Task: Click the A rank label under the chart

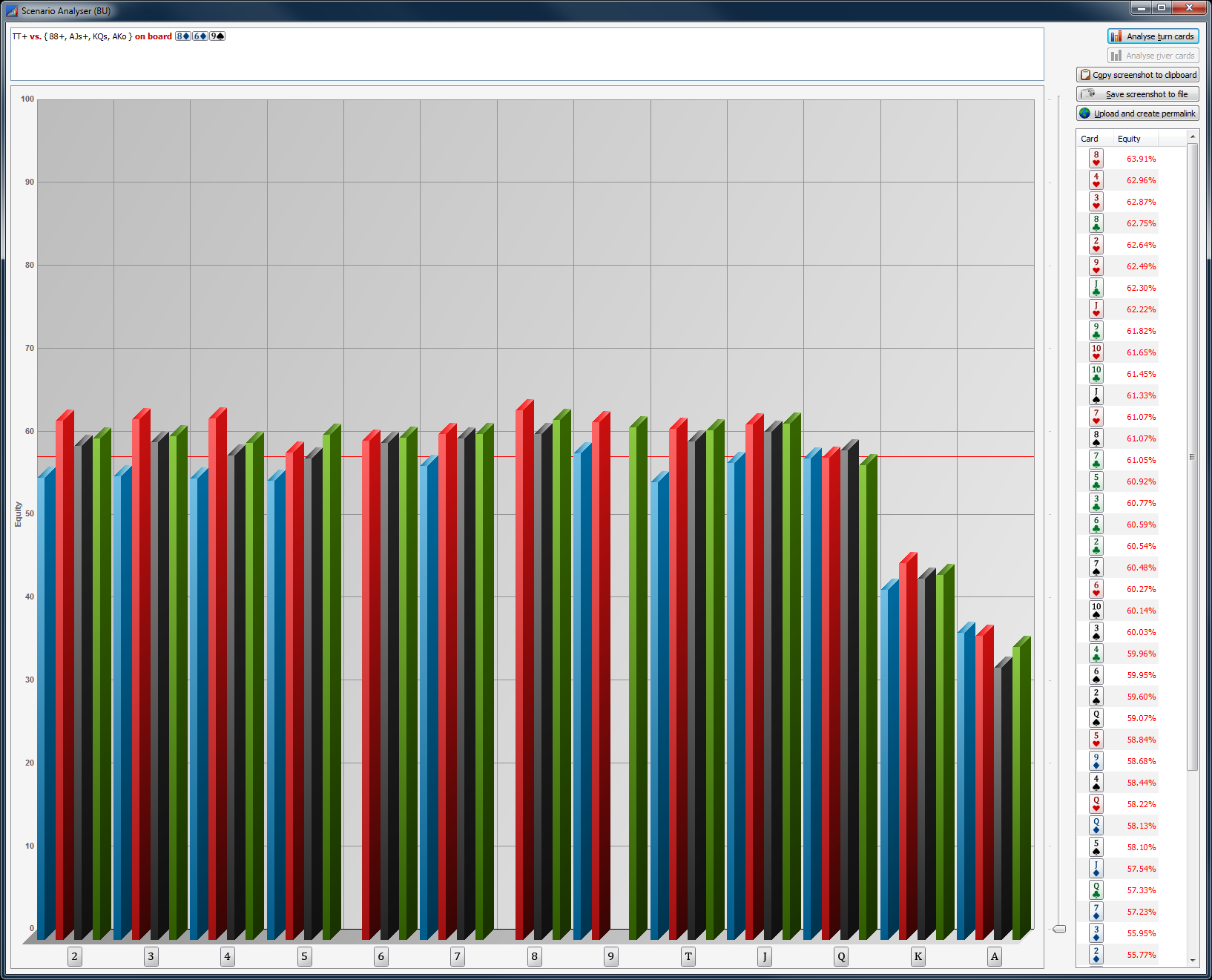Action: point(995,956)
